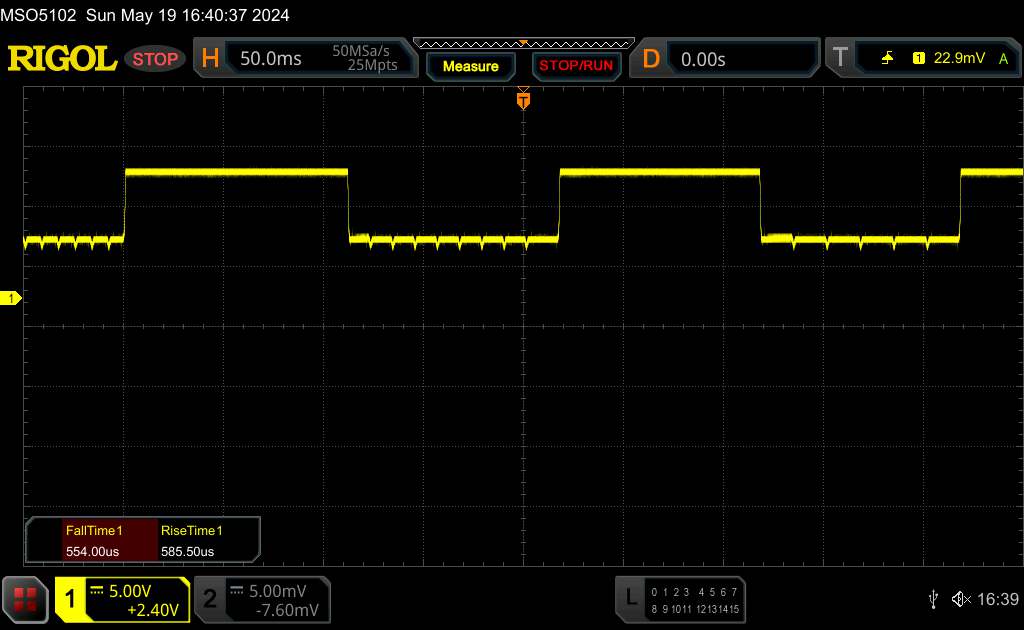Image resolution: width=1024 pixels, height=630 pixels.
Task: Open the orange D delay icon
Action: [x=651, y=59]
